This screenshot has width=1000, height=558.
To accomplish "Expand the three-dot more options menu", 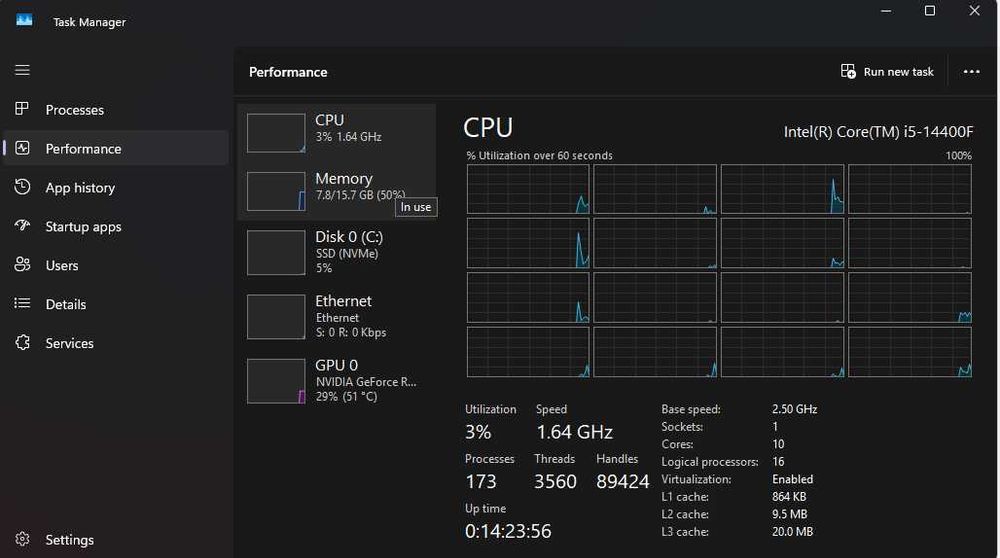I will coord(971,72).
